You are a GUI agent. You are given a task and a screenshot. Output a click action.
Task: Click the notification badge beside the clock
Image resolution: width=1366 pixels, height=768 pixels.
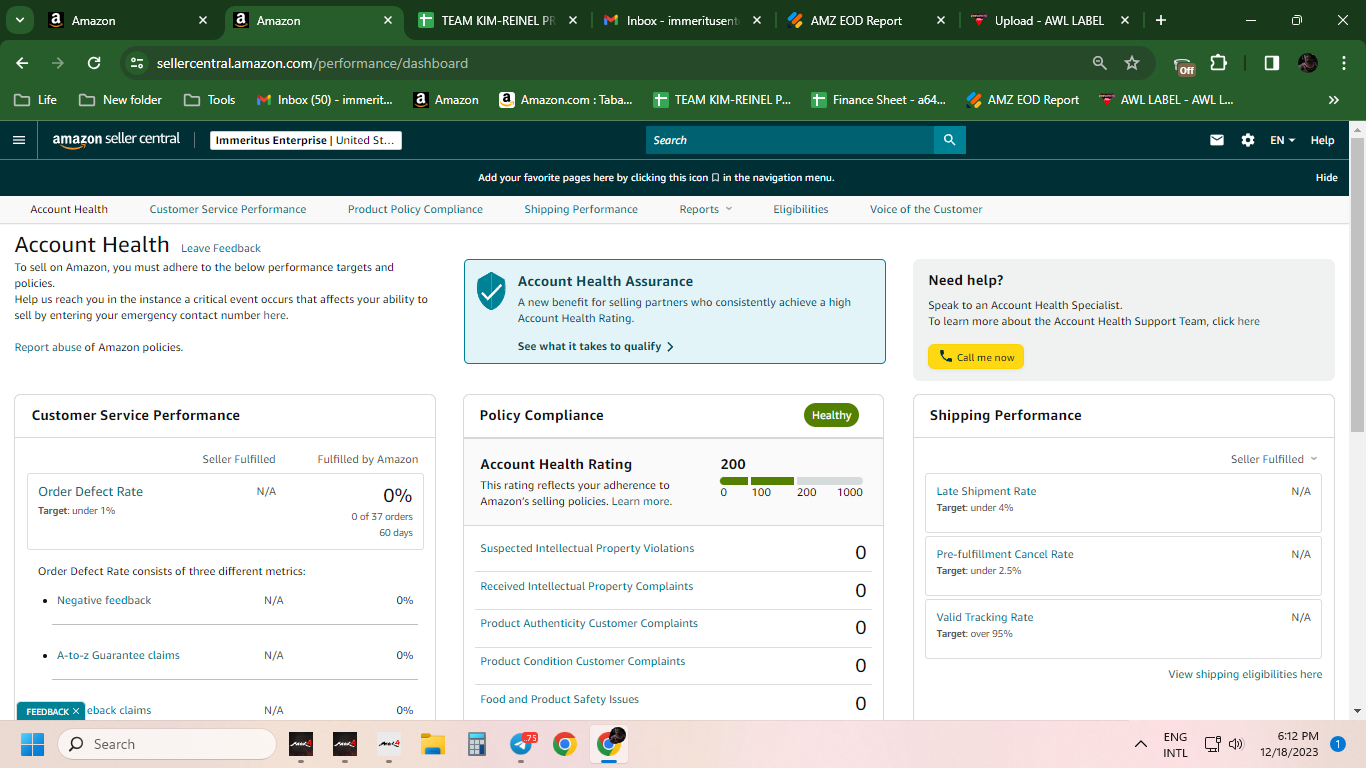[1338, 744]
